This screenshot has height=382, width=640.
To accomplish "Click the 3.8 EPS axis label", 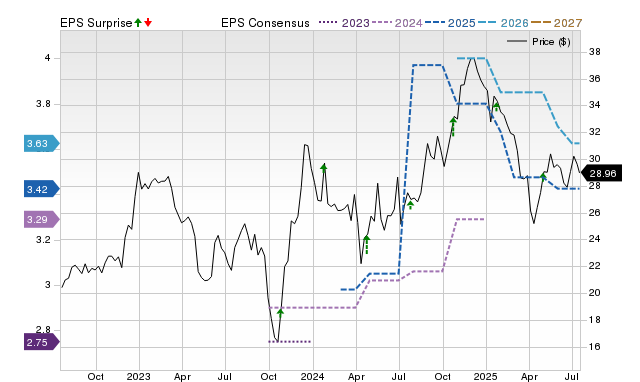I will pyautogui.click(x=43, y=104).
